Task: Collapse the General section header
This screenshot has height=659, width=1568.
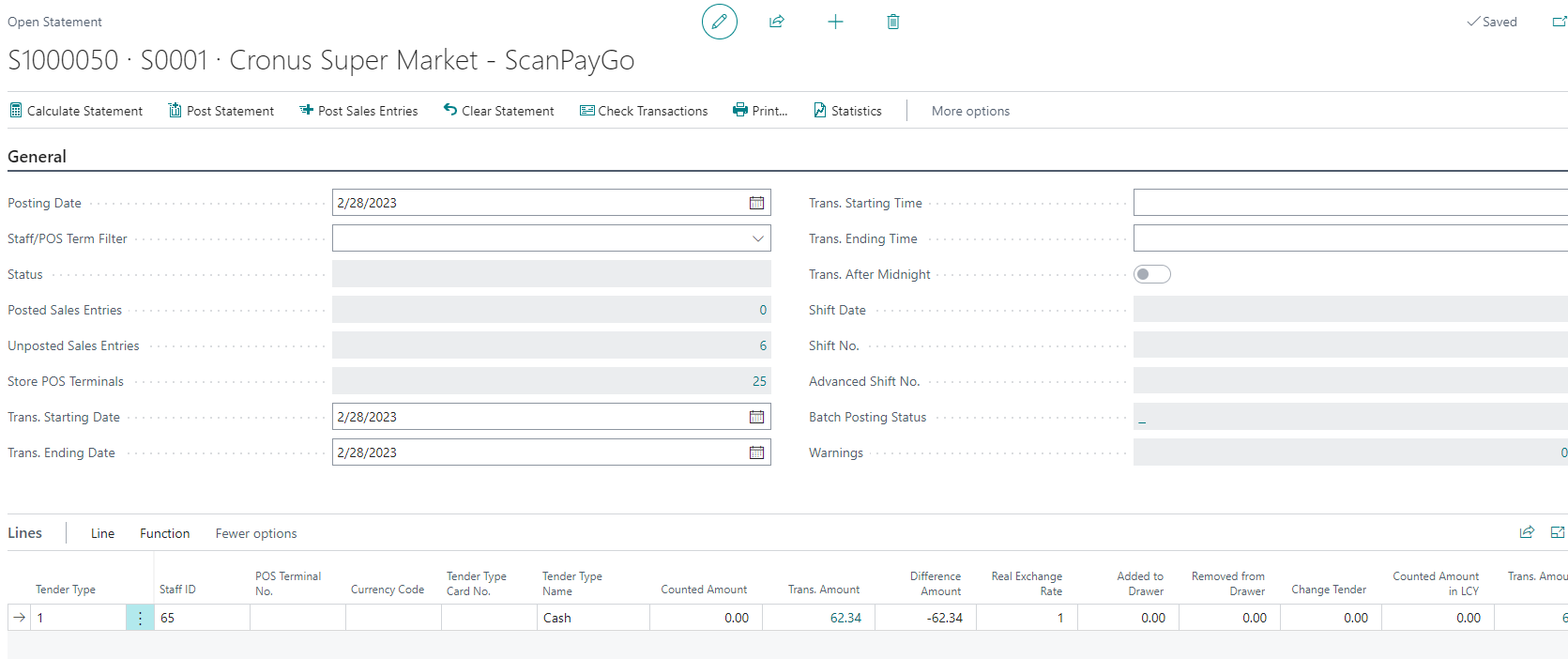Action: coord(38,157)
